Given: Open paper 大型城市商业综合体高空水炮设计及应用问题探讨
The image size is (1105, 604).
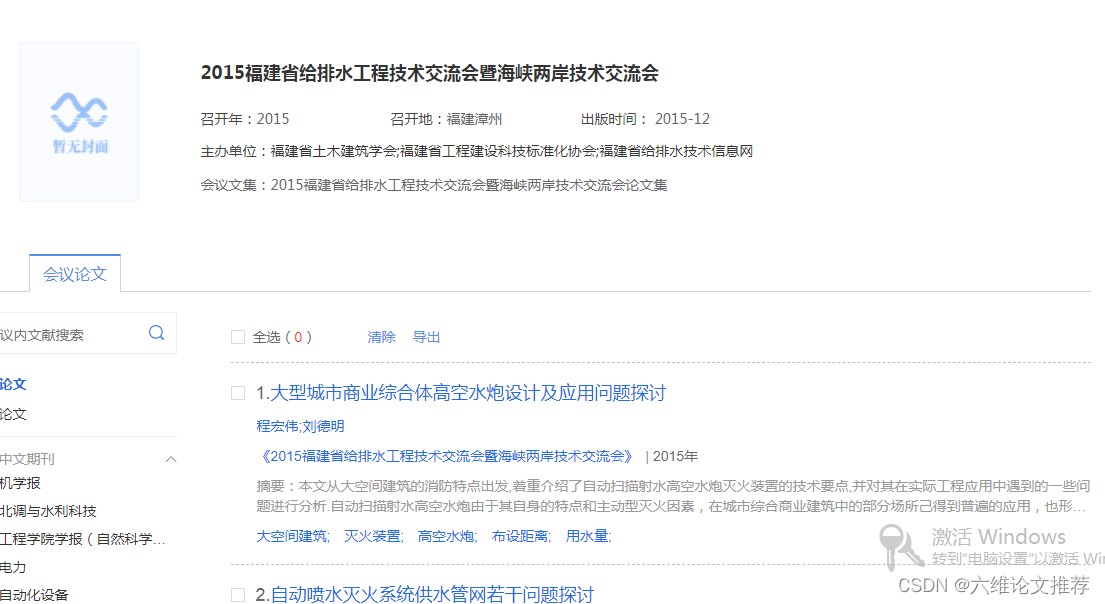Looking at the screenshot, I should tap(468, 393).
